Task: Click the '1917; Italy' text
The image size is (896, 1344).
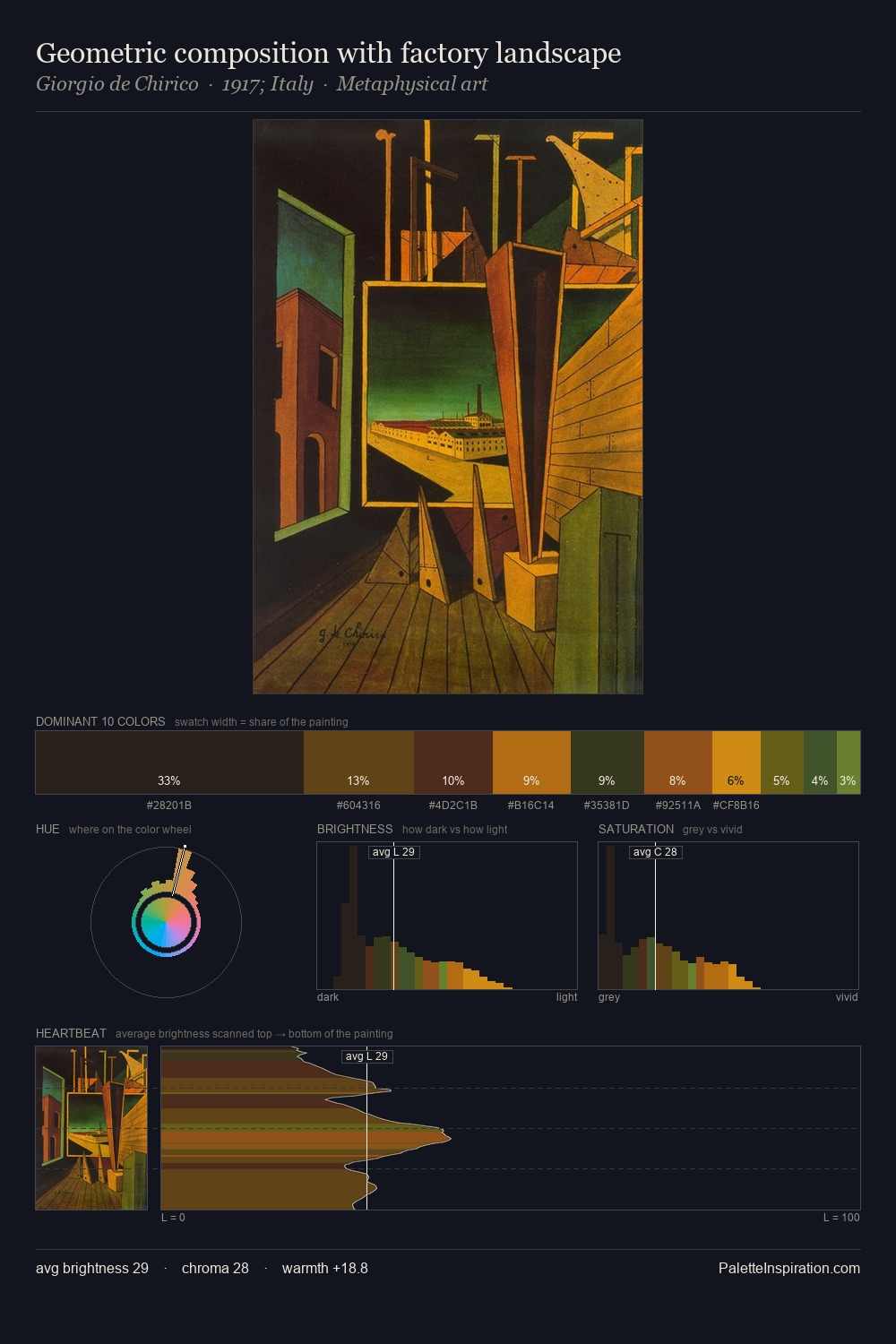Action: pyautogui.click(x=268, y=84)
